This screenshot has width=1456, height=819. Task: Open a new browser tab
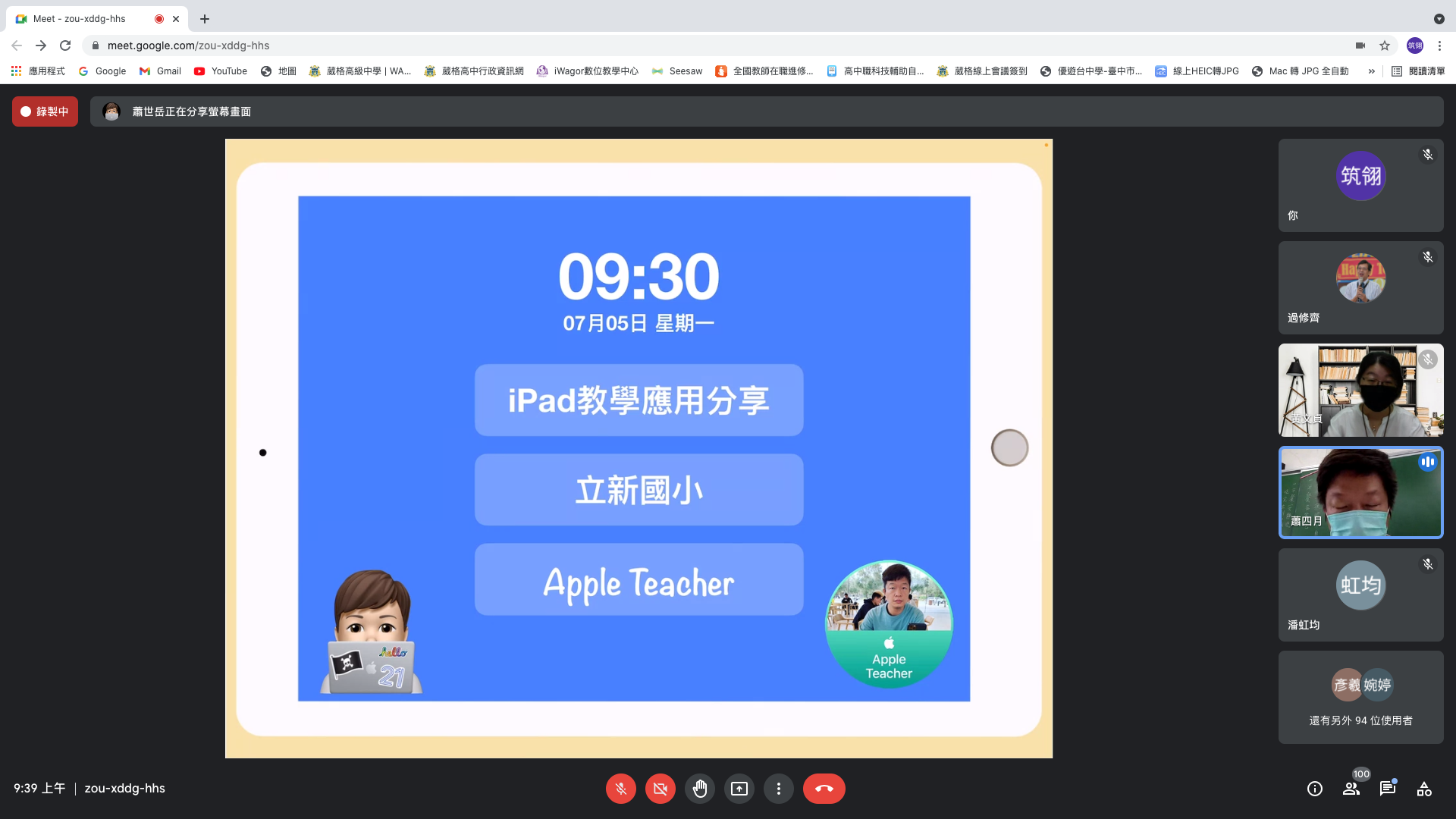205,19
